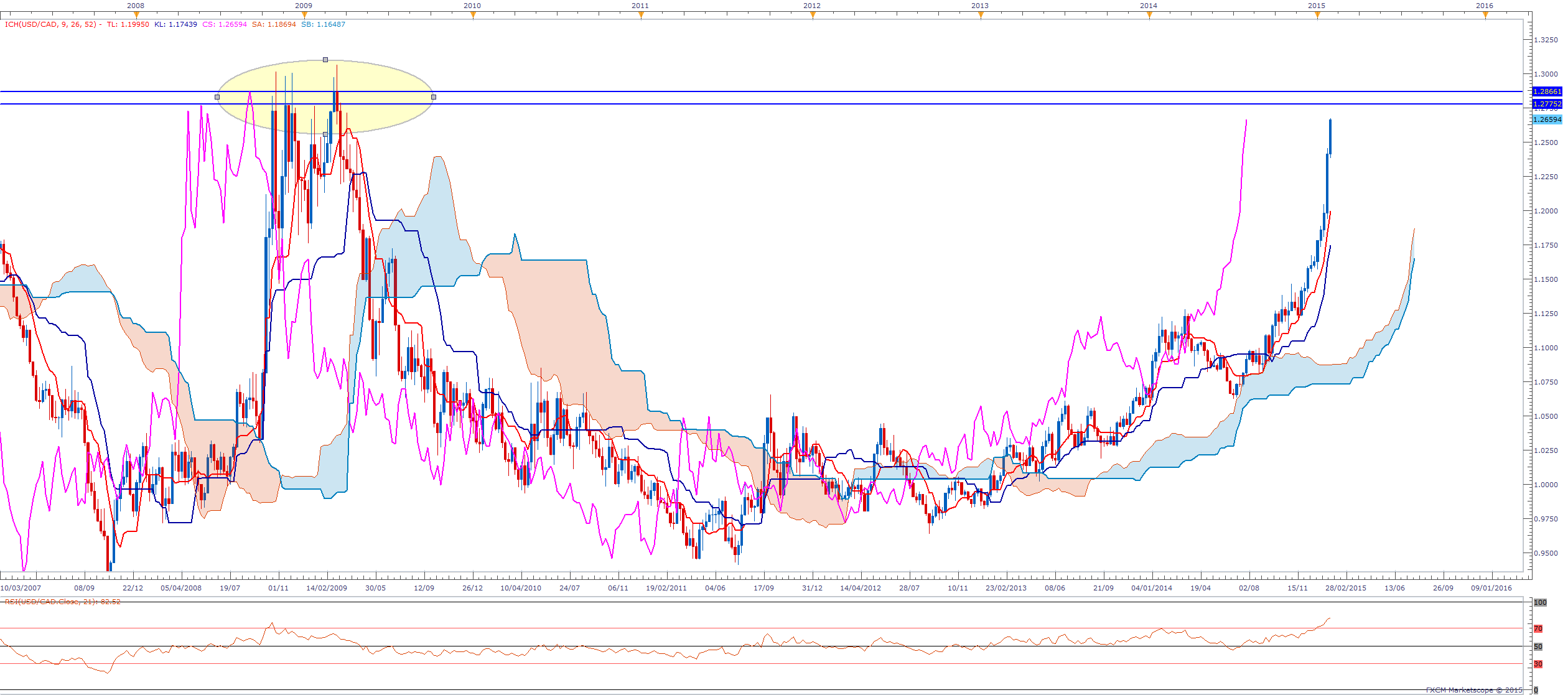Click the 04/01/2014 date label
Viewport: 1568px width, 695px height.
pyautogui.click(x=1152, y=588)
